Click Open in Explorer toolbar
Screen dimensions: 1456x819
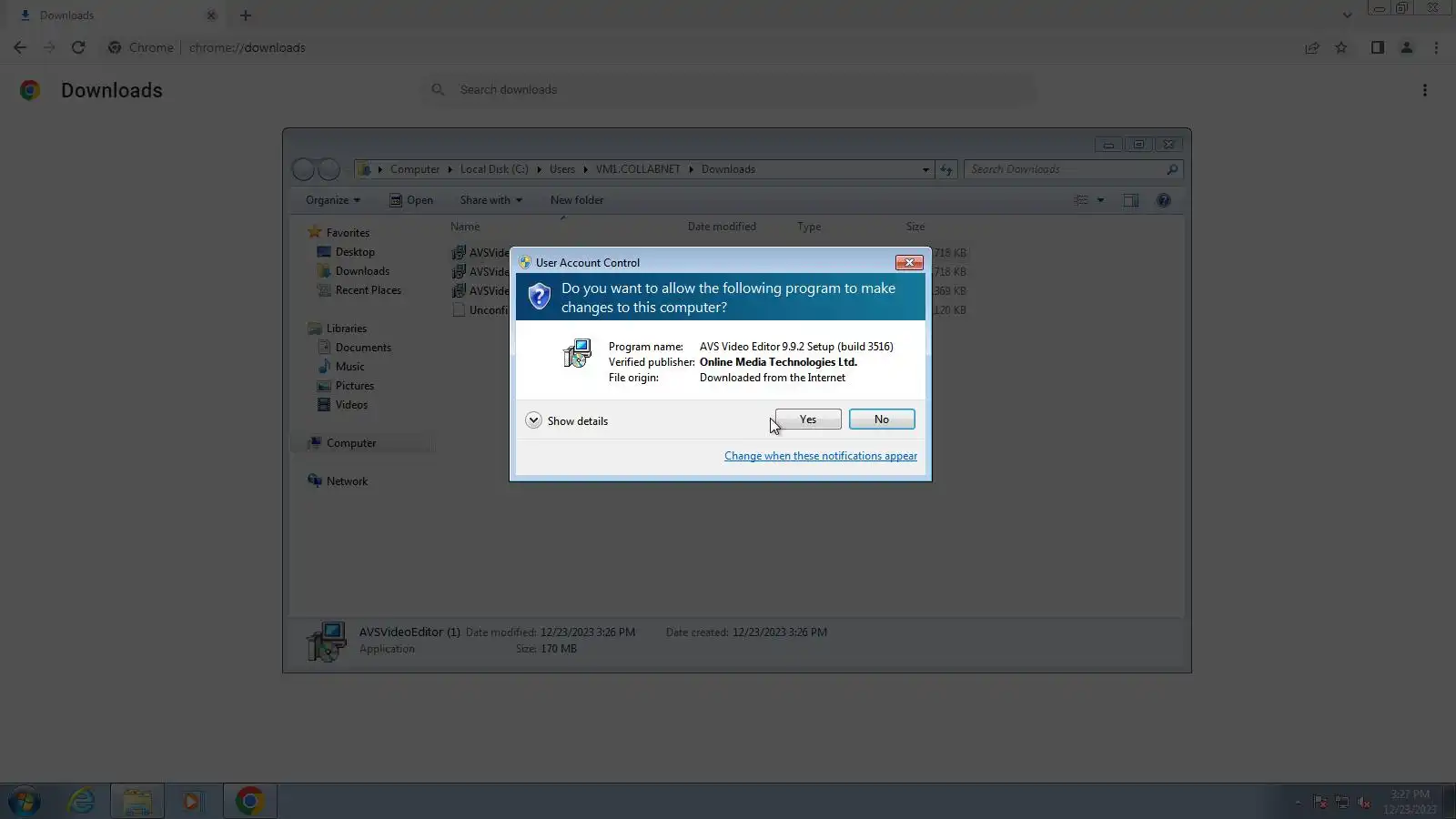(411, 200)
